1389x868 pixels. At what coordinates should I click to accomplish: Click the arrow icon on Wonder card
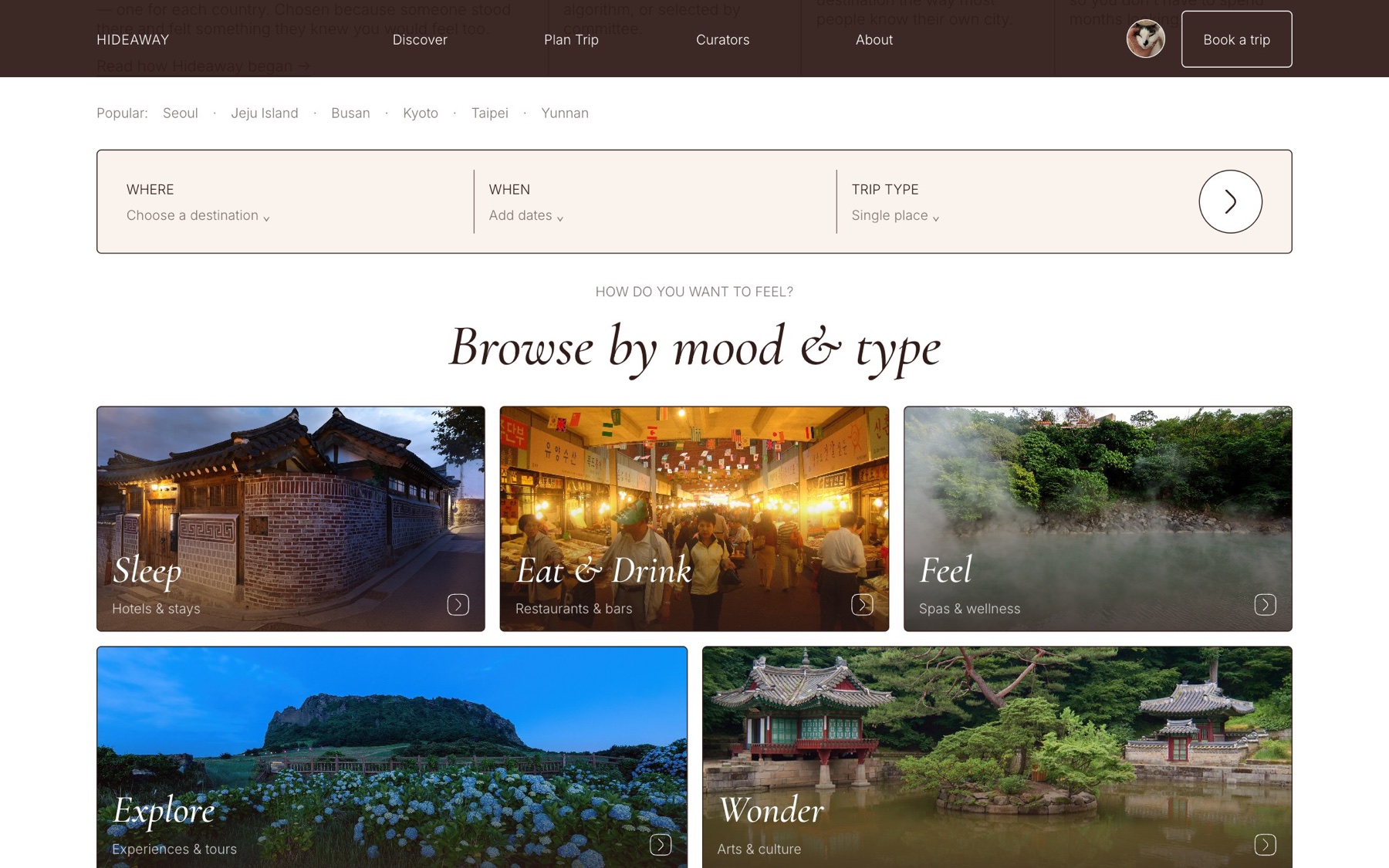[x=1265, y=844]
